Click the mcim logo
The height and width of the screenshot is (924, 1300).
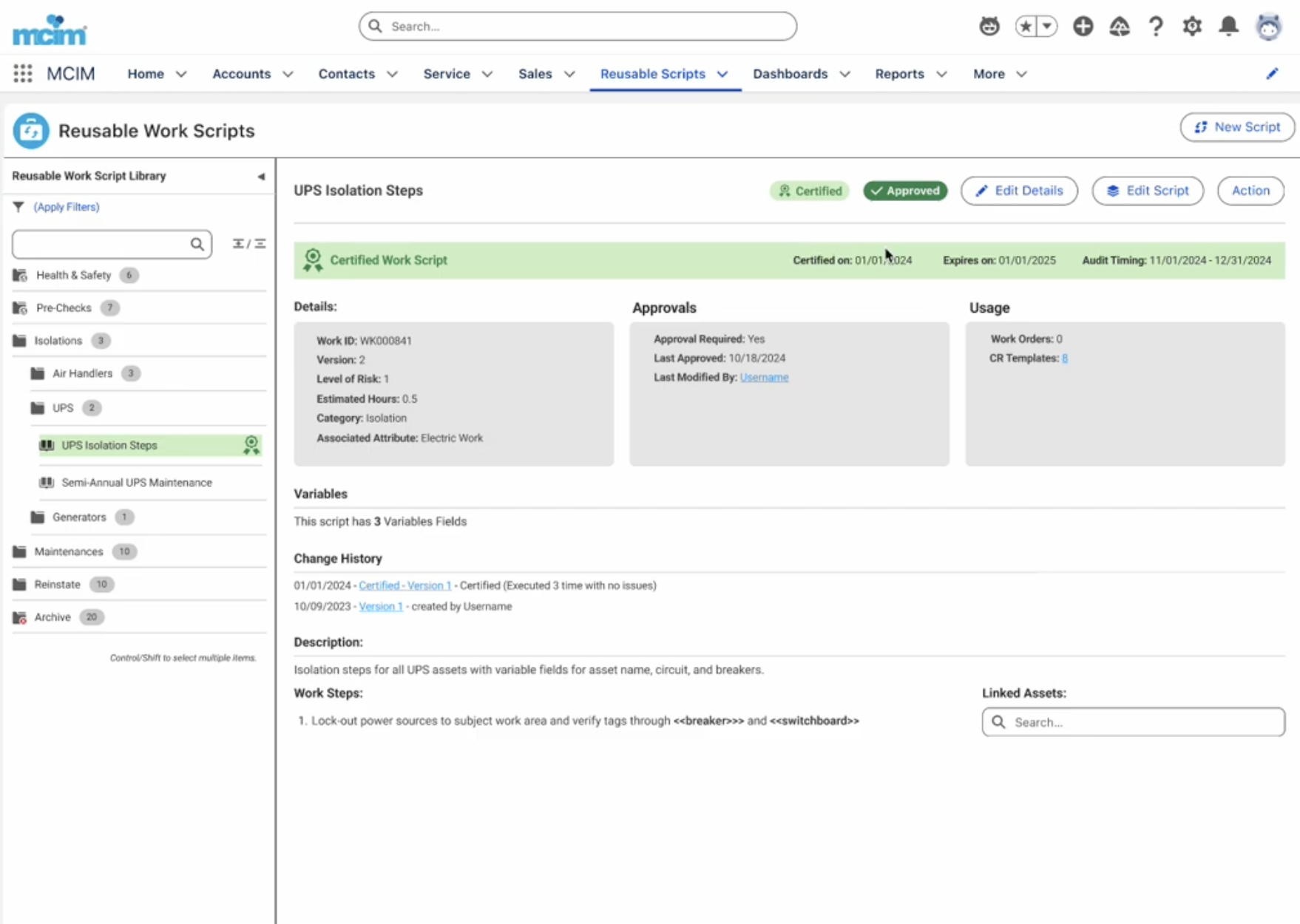click(x=50, y=30)
